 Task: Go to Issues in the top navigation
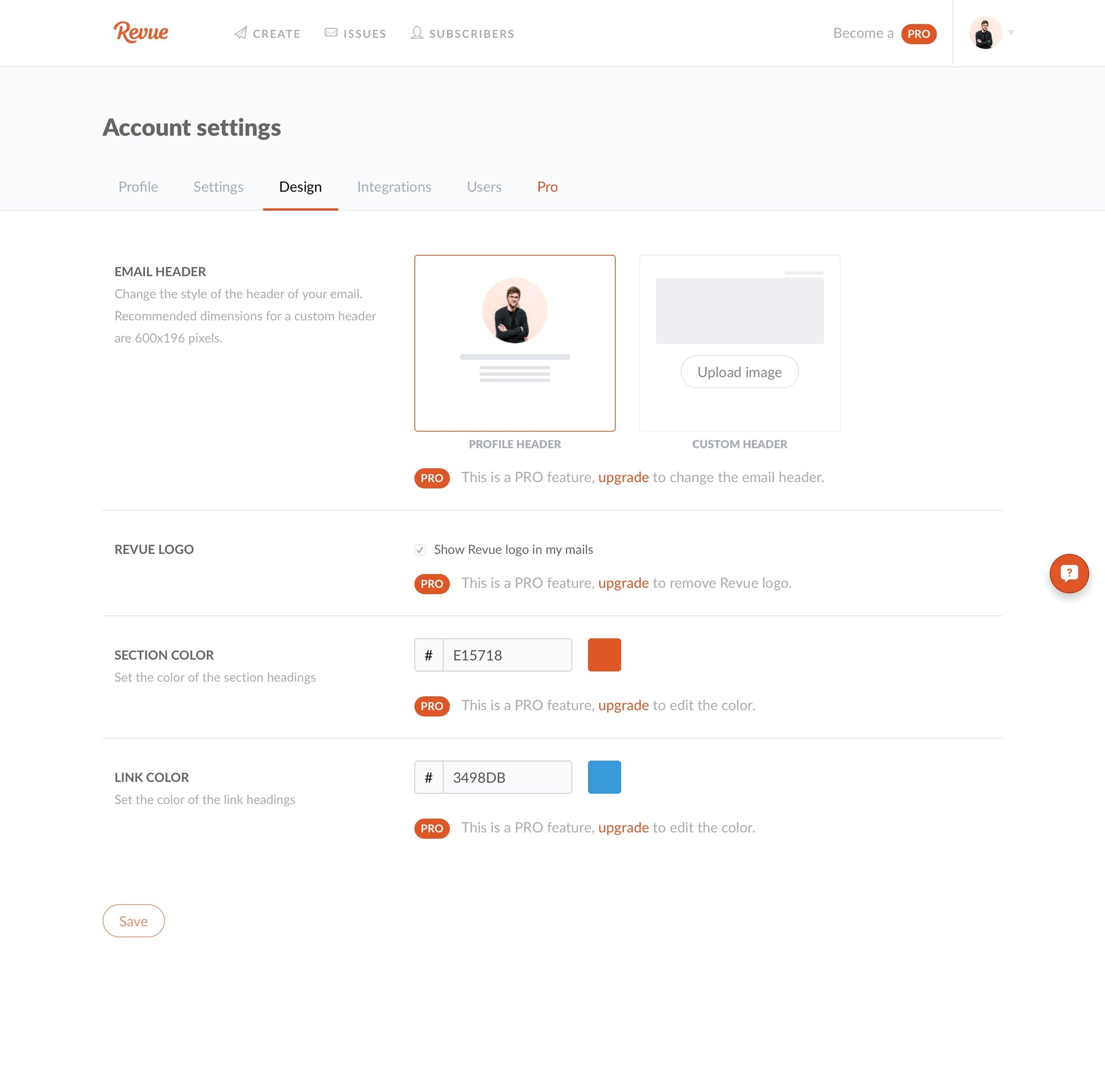click(355, 33)
